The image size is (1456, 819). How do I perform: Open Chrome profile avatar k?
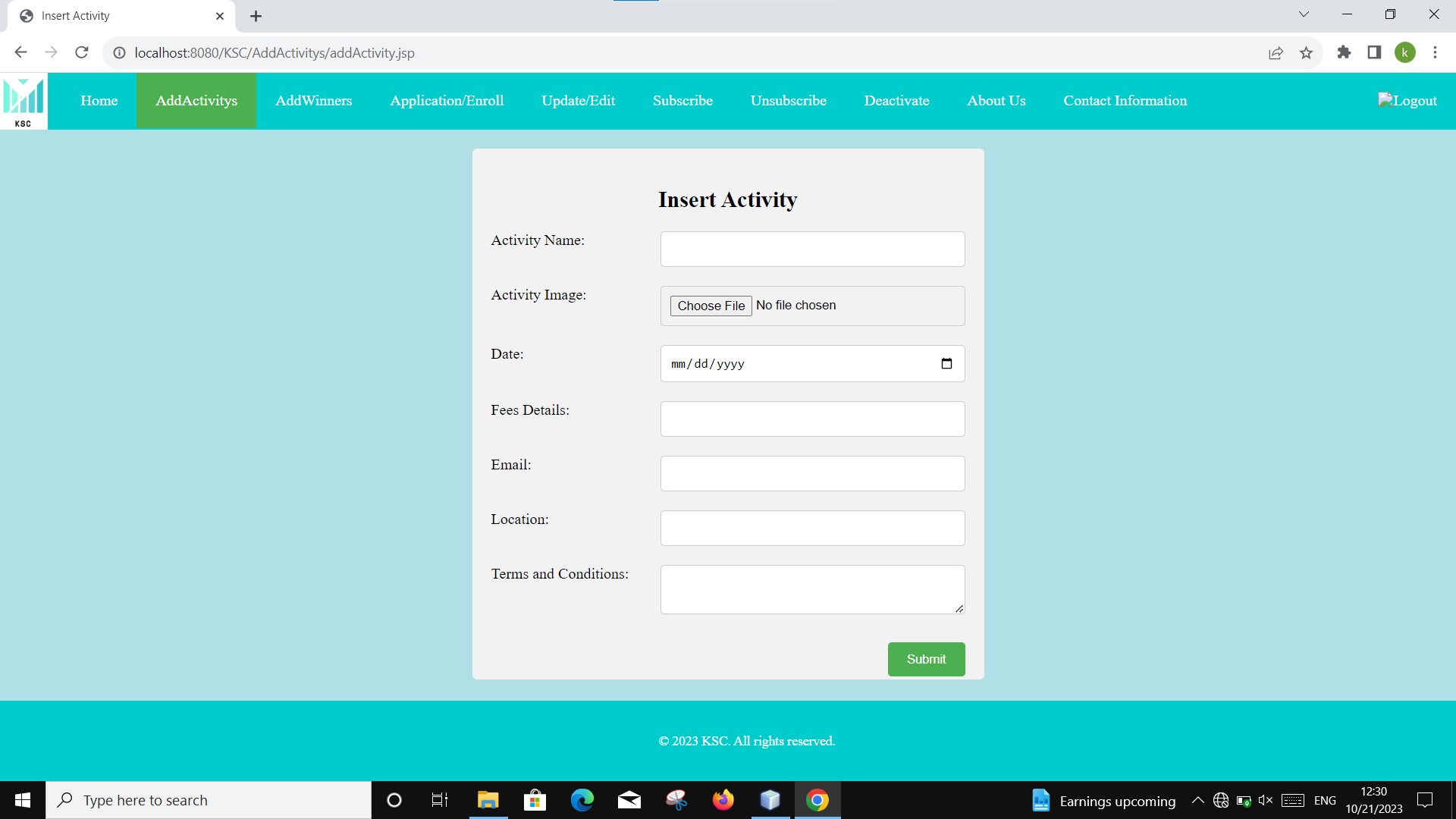[x=1404, y=52]
